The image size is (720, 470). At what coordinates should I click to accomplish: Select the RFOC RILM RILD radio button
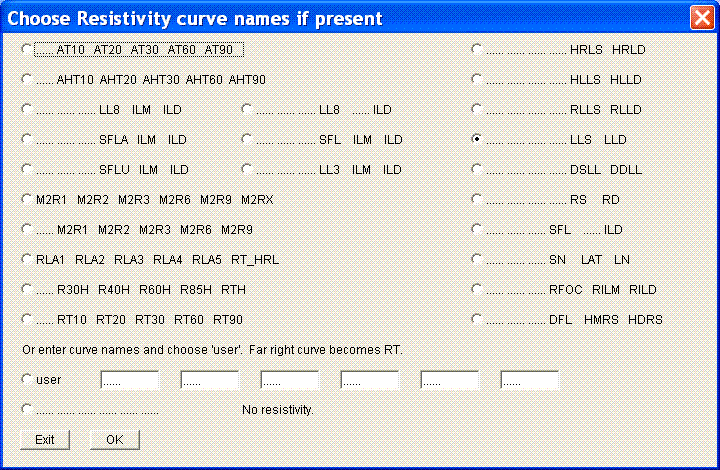(477, 289)
